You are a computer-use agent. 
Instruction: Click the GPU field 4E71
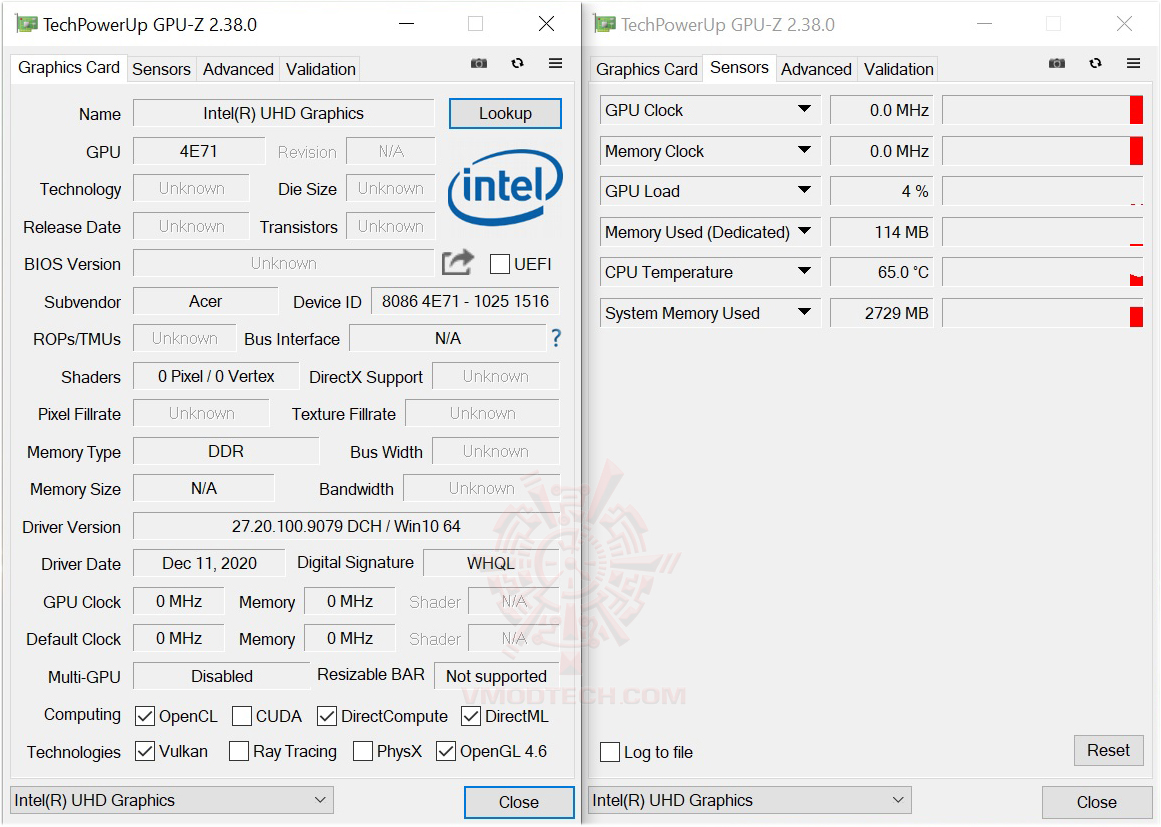198,151
